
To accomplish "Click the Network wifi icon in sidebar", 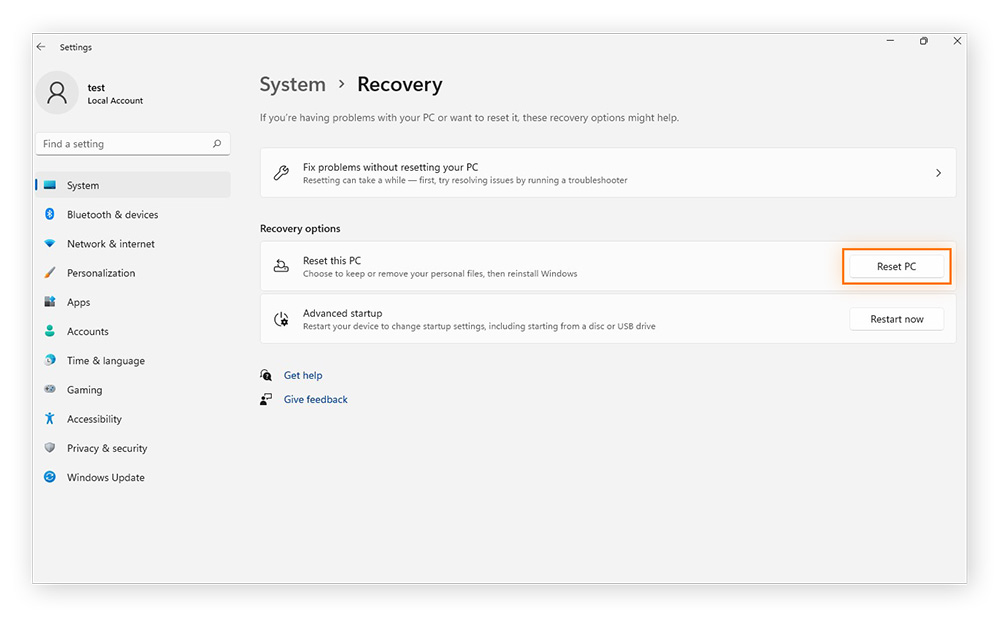I will tap(50, 244).
